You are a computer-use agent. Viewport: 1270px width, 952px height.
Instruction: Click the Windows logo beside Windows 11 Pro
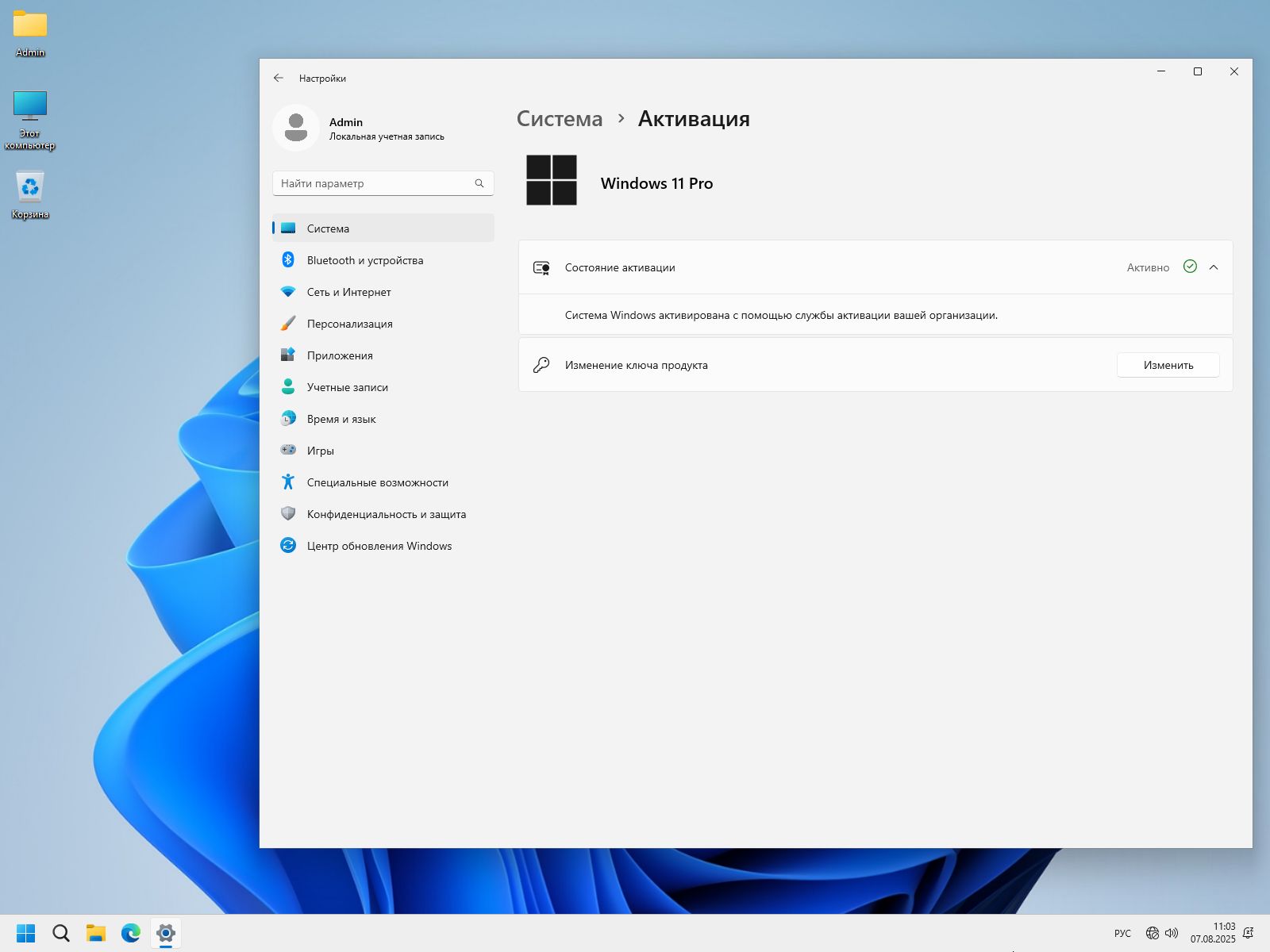(x=552, y=180)
